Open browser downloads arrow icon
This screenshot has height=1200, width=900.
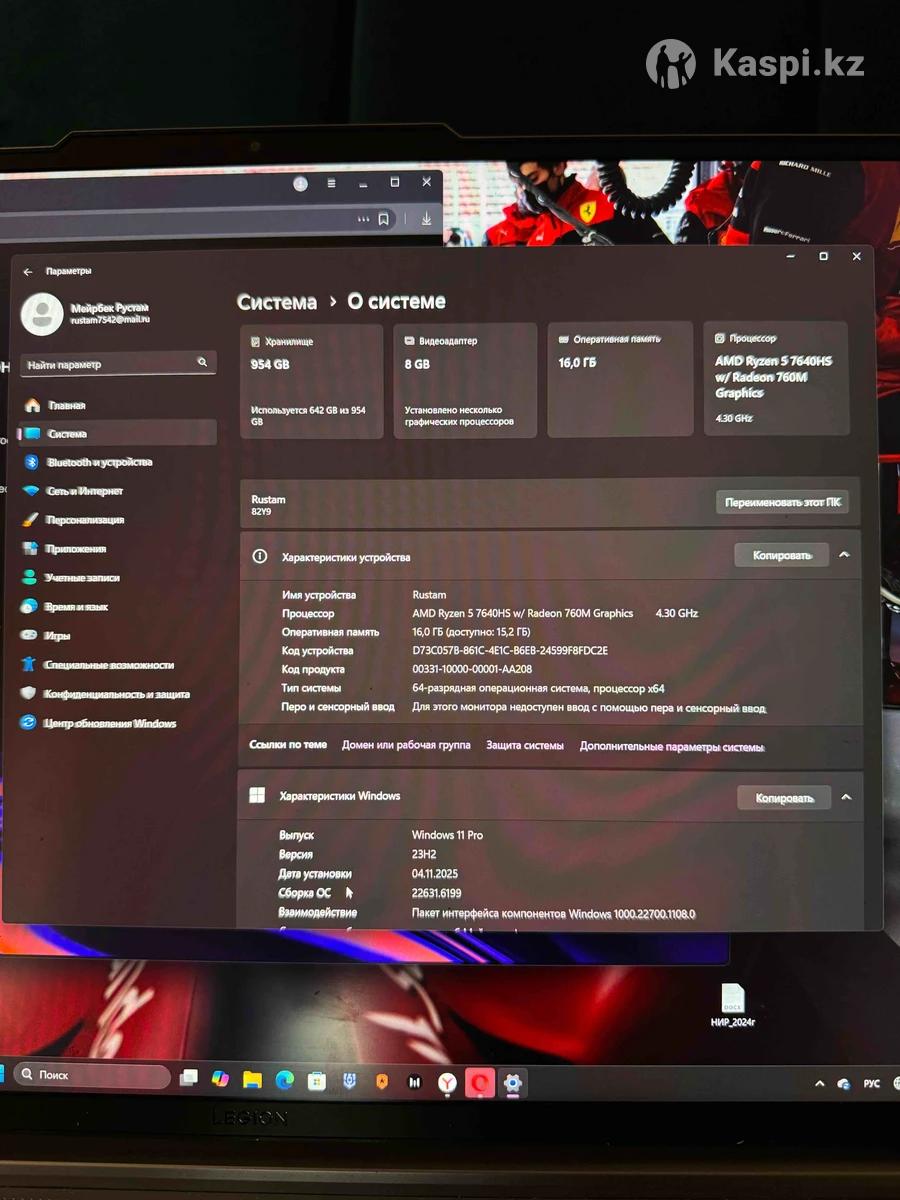[426, 219]
